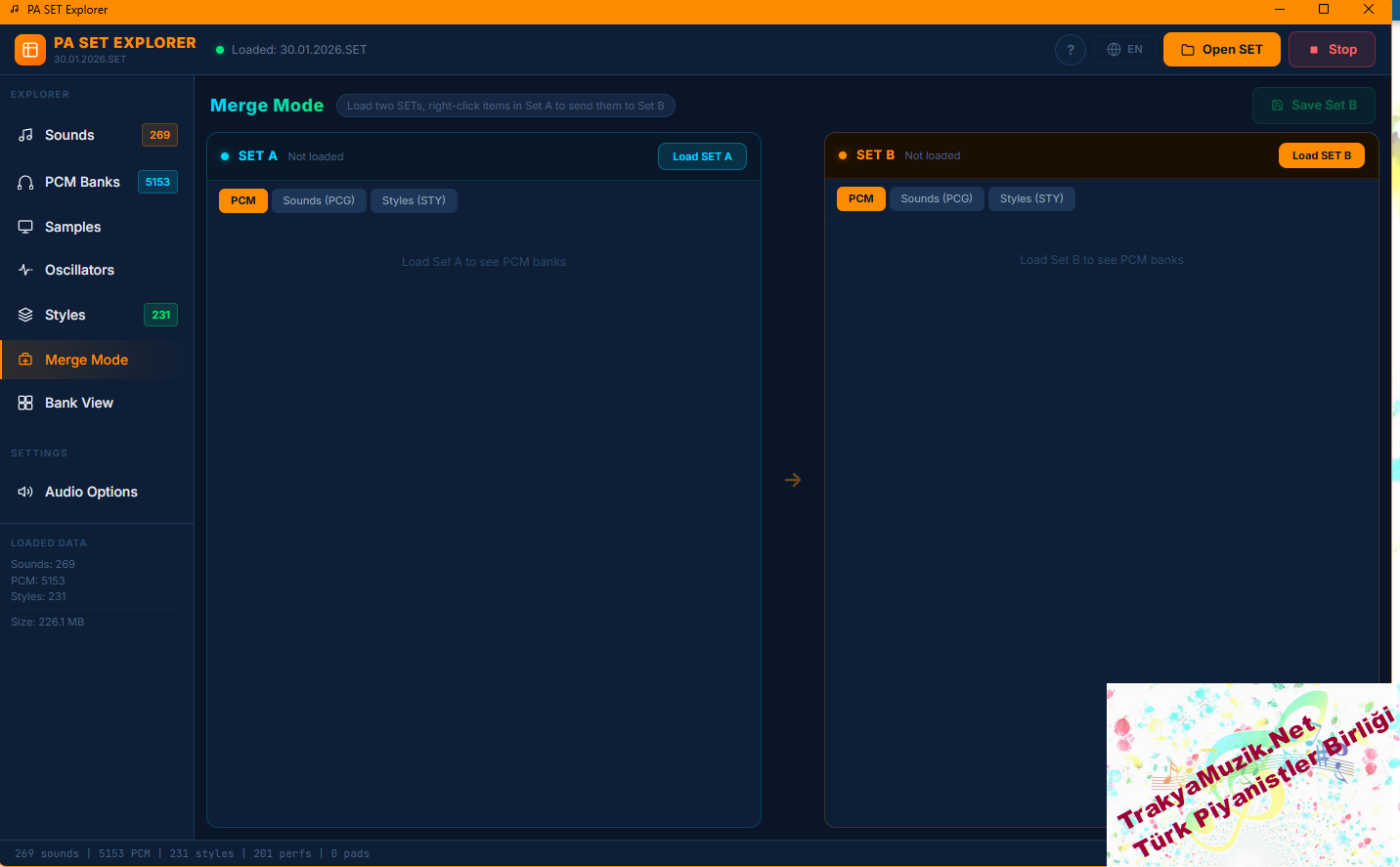Switch language with the EN selector

(x=1125, y=50)
